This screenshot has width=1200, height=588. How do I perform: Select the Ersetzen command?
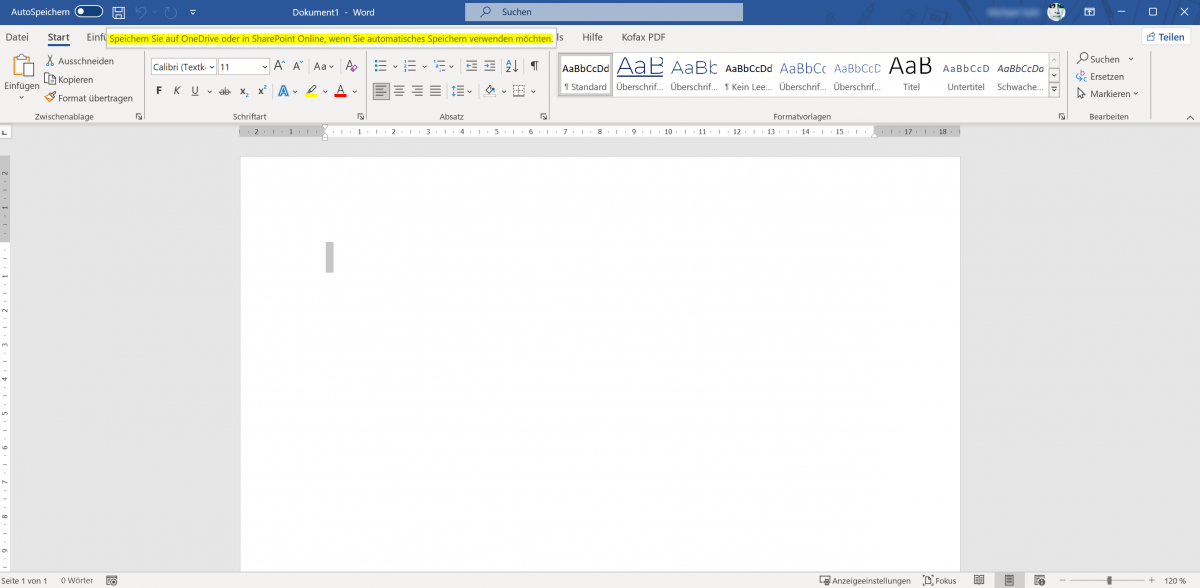1101,76
